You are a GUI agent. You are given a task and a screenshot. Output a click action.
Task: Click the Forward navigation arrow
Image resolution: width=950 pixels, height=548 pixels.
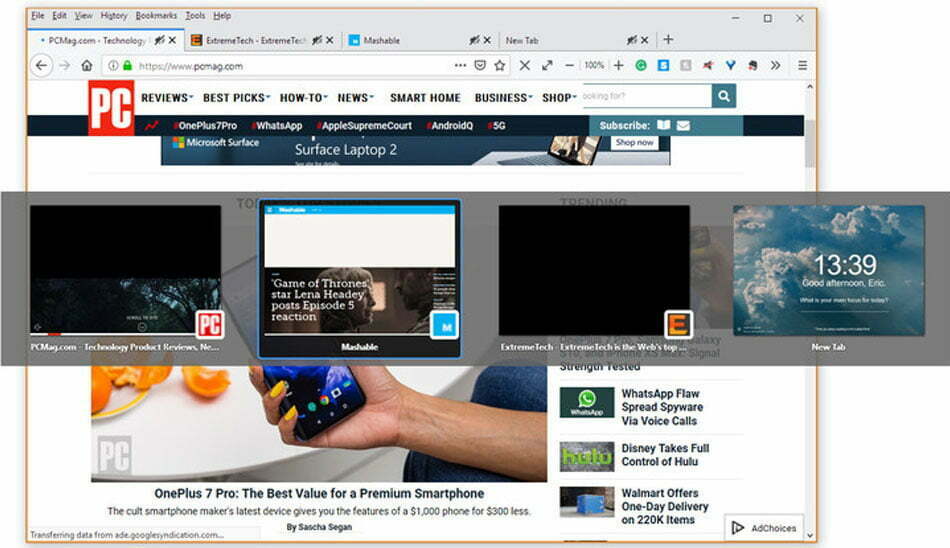64,65
